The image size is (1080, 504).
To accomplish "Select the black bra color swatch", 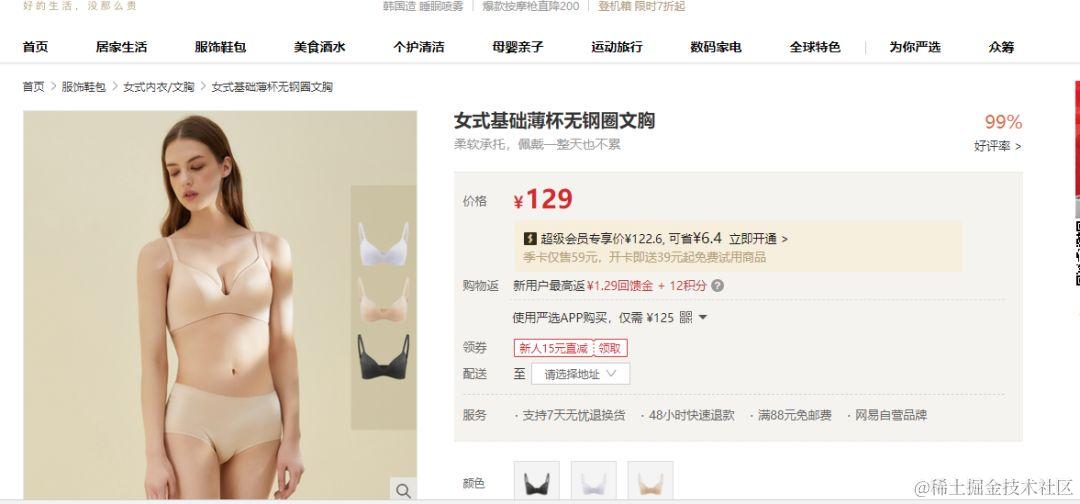I will coord(537,482).
